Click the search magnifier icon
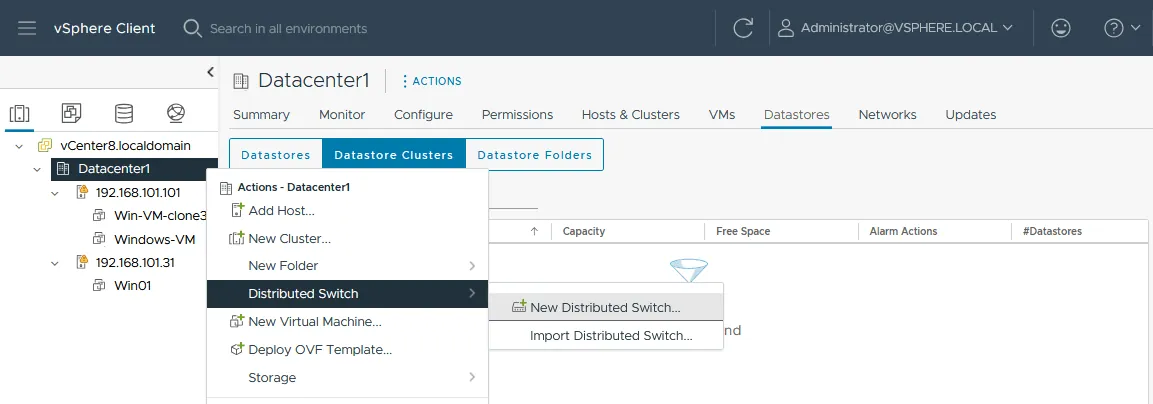 click(192, 28)
